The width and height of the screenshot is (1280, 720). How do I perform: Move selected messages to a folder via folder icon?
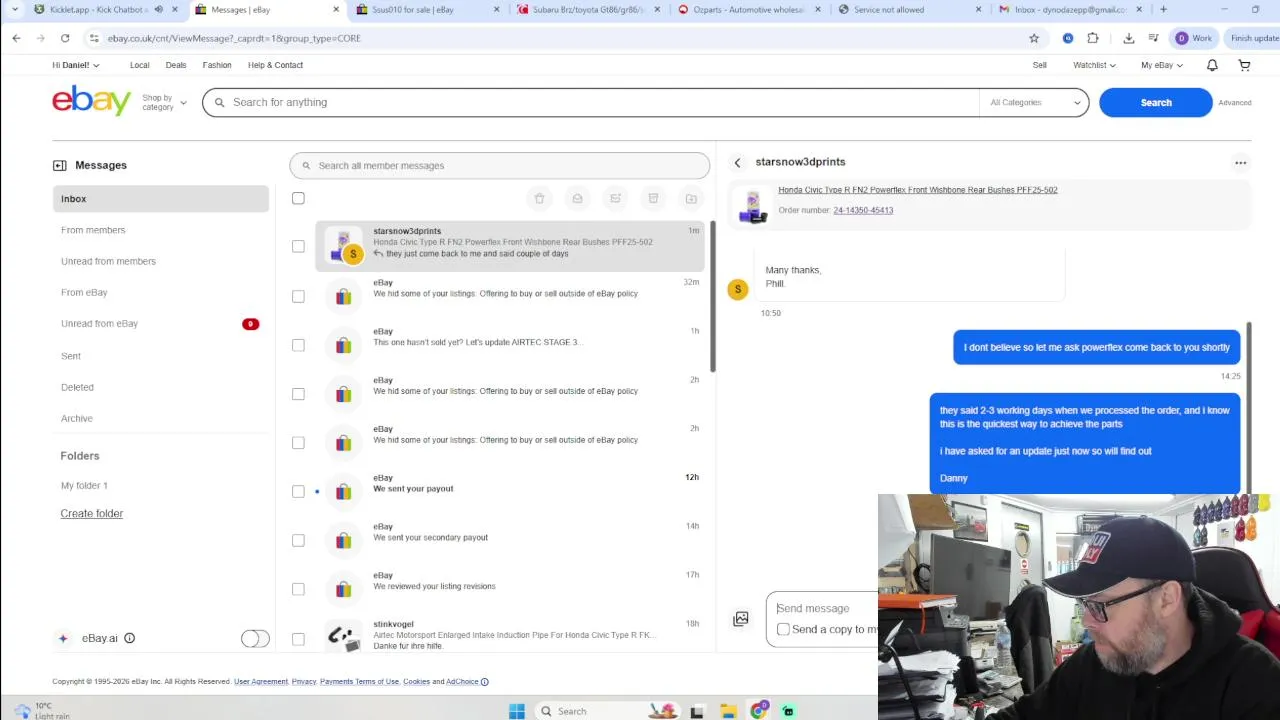tap(691, 198)
